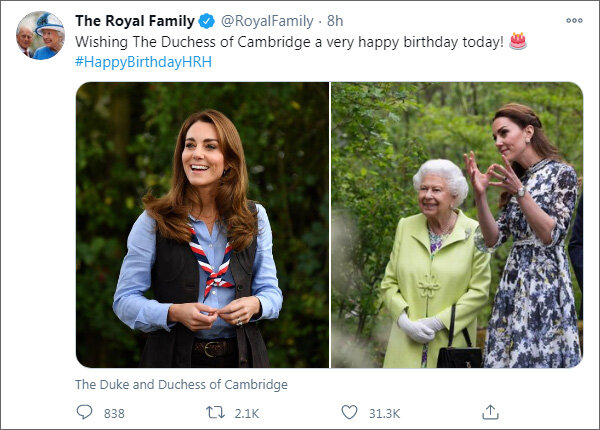Click the birthday cake emoji
The height and width of the screenshot is (430, 600).
(518, 41)
